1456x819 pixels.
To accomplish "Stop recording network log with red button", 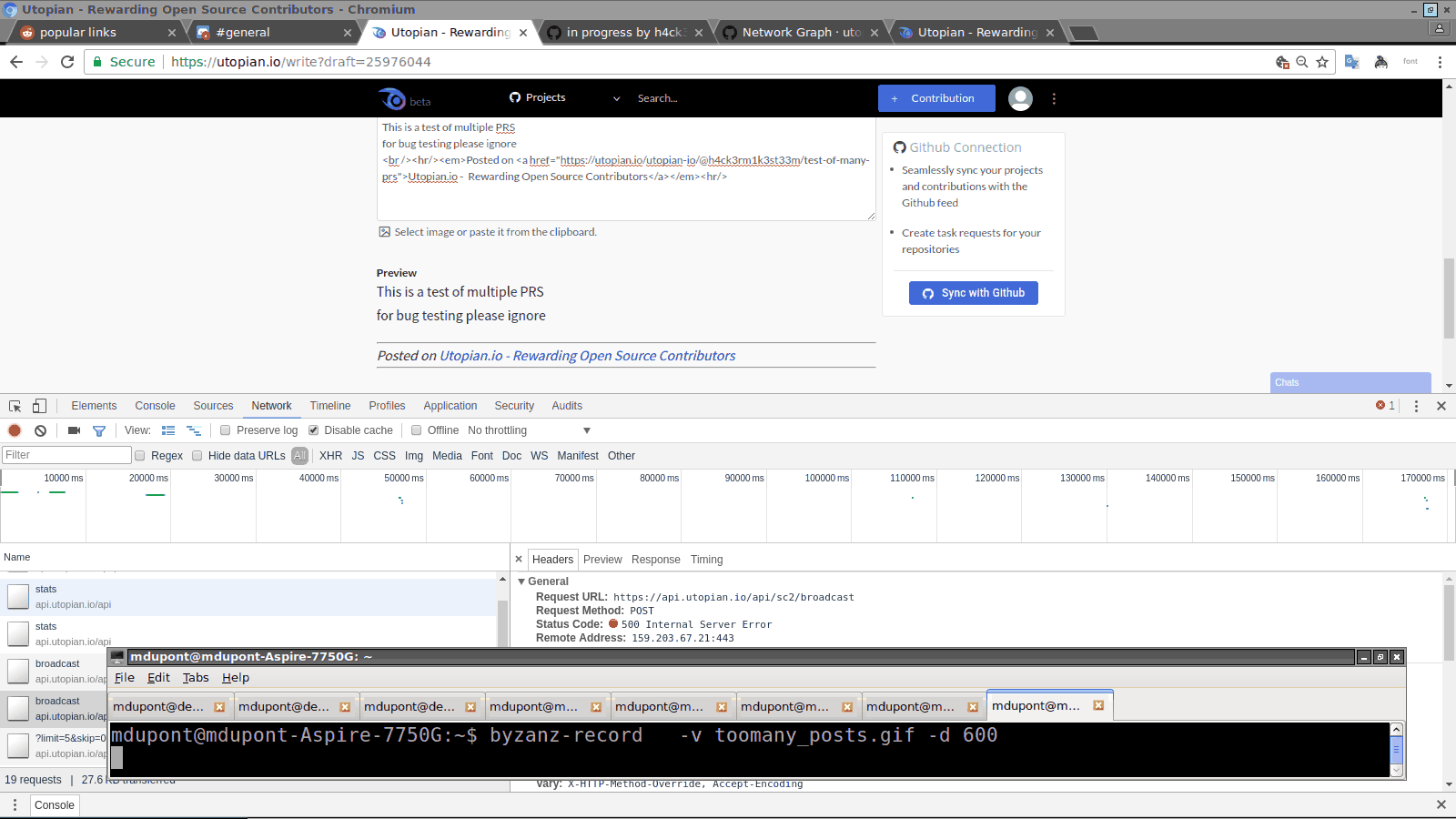I will coord(15,430).
